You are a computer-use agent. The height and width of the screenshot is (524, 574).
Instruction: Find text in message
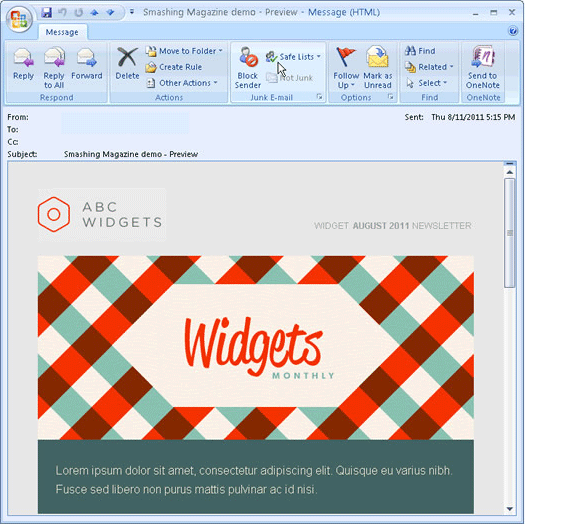(420, 51)
